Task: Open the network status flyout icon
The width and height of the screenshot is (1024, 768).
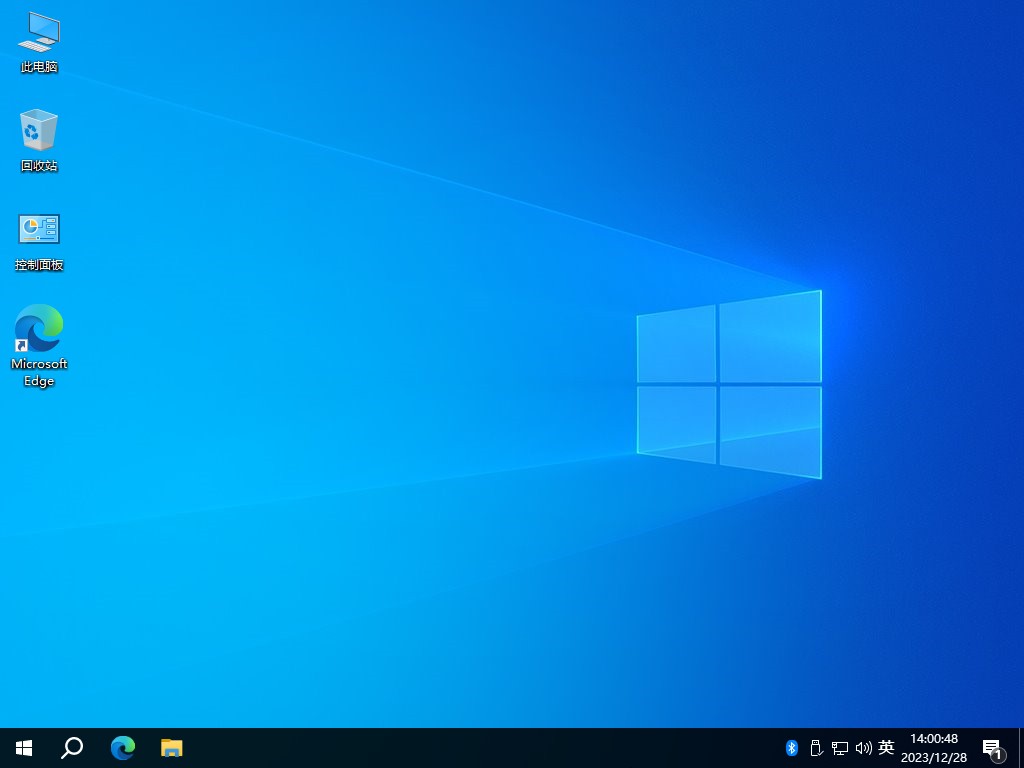Action: click(840, 747)
